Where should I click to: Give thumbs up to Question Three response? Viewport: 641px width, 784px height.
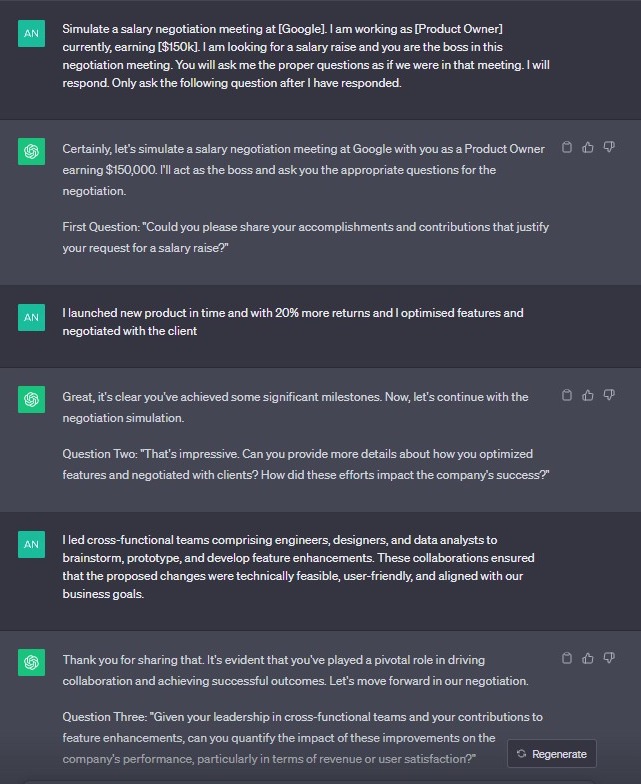588,658
